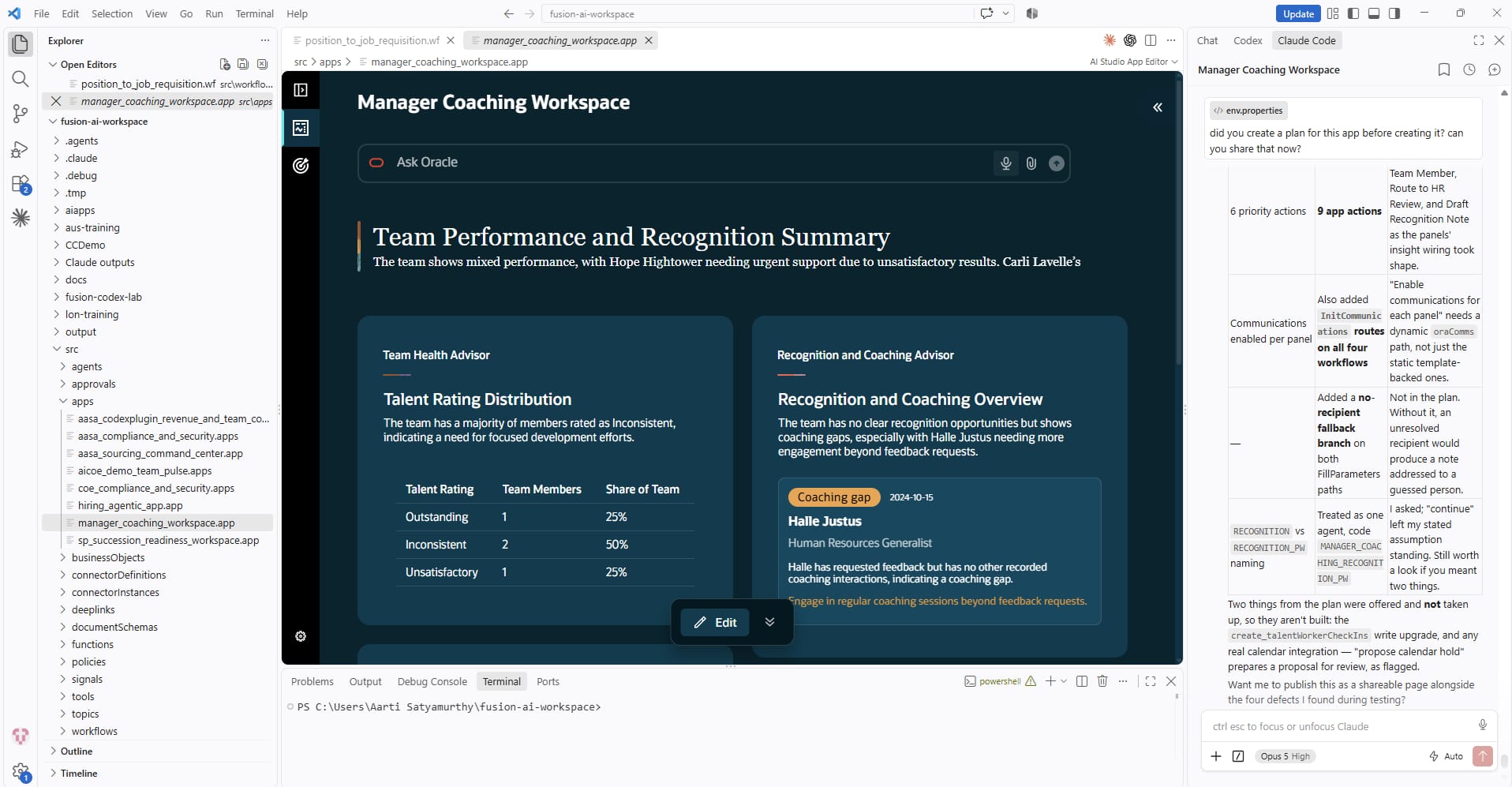Open the Terminal menu
This screenshot has width=1512, height=787.
point(254,13)
